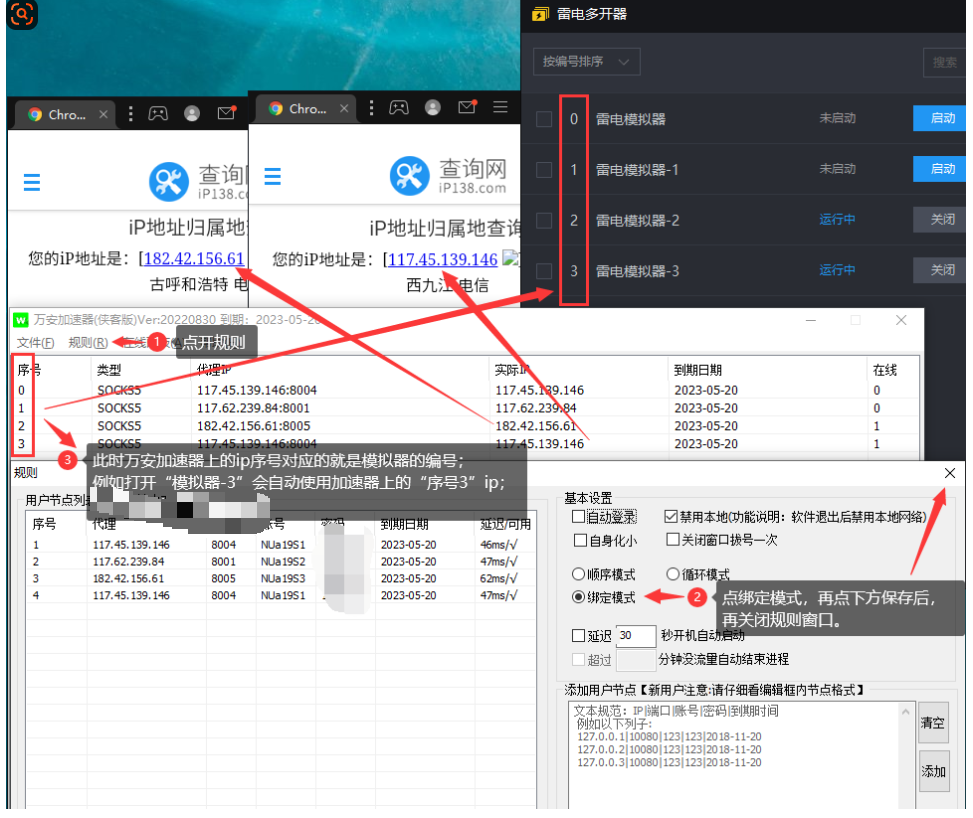Enable the 延迟 startup checkbox

[x=578, y=636]
